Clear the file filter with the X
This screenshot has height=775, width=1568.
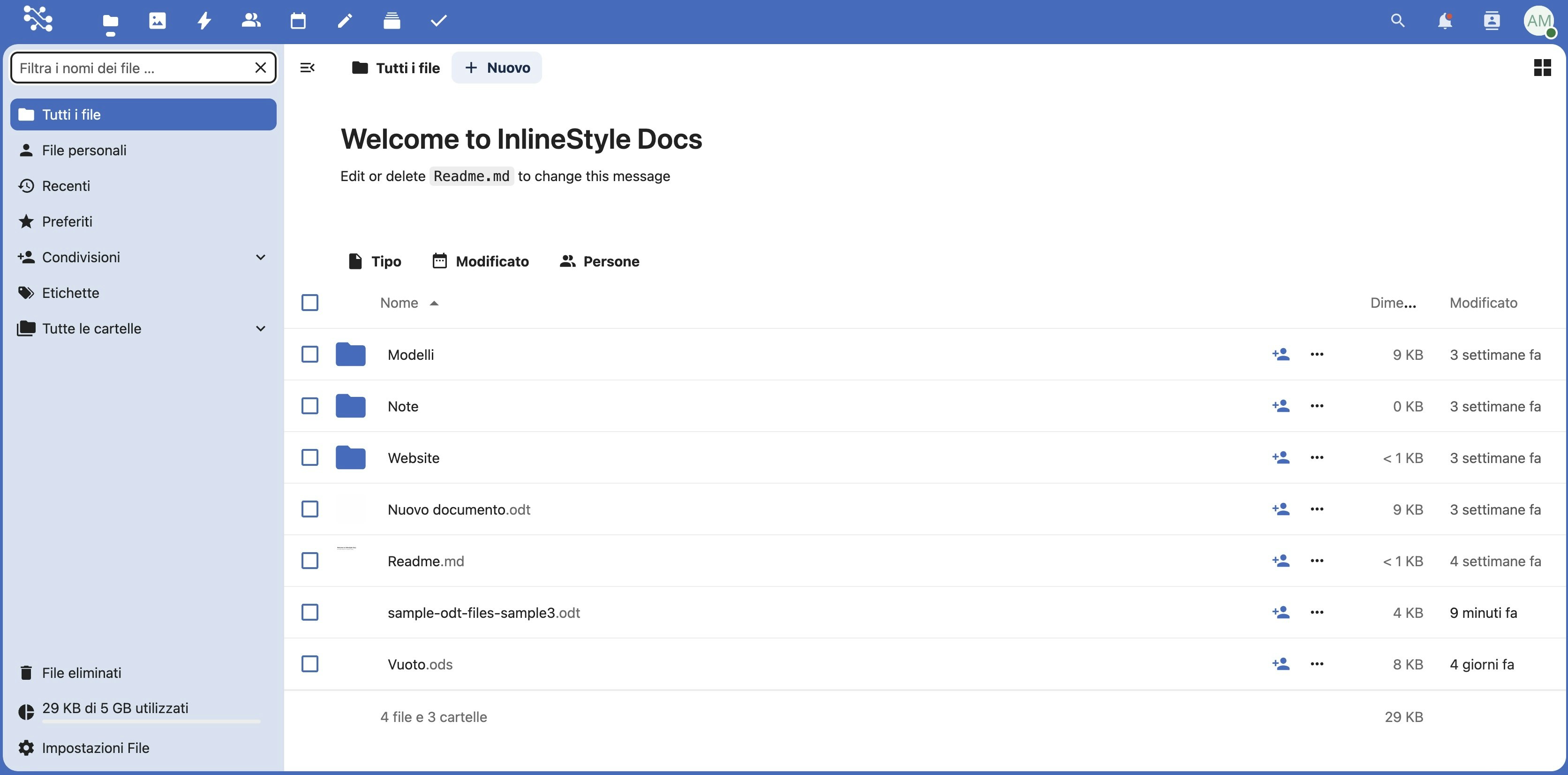[261, 68]
